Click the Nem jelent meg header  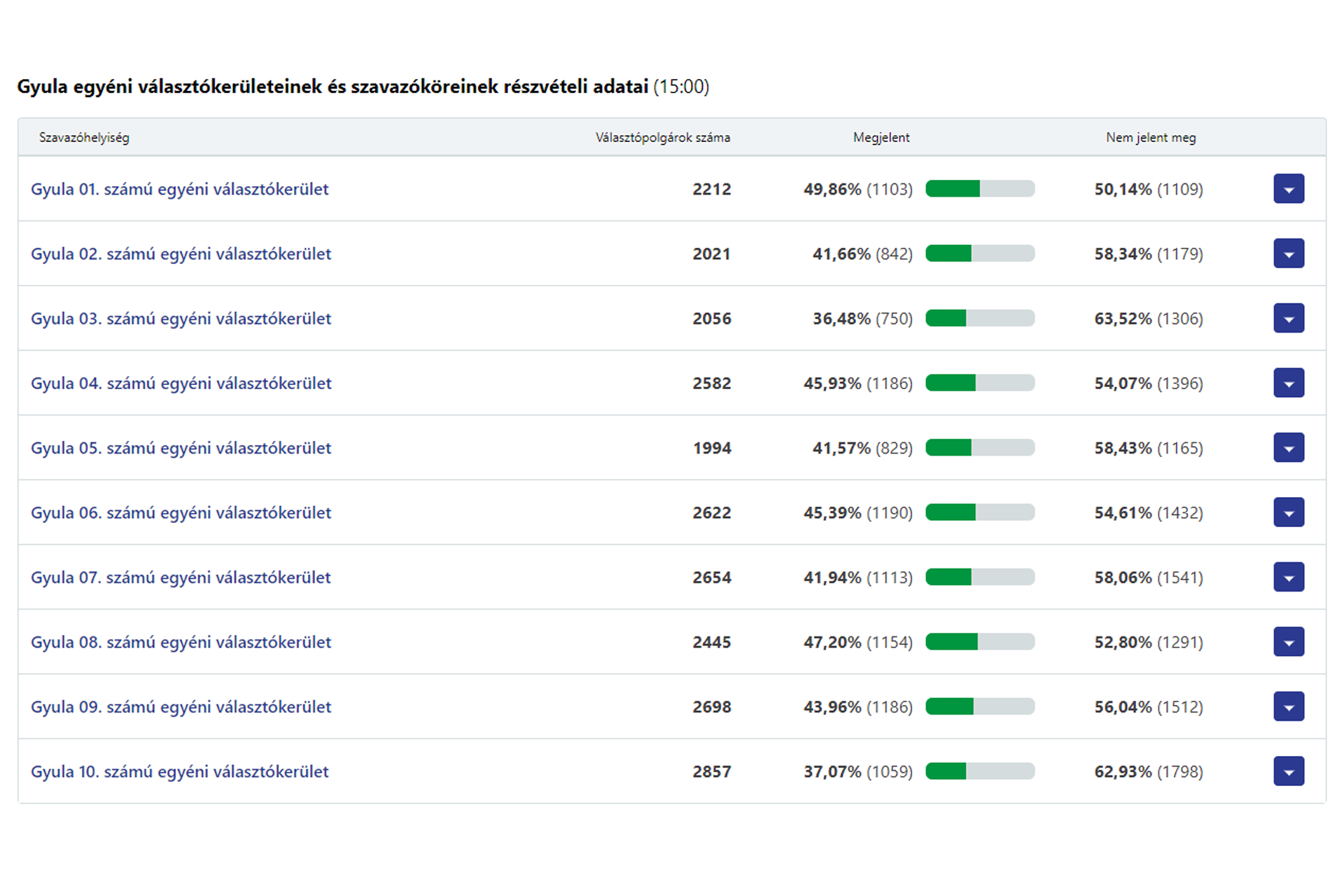(x=1150, y=138)
